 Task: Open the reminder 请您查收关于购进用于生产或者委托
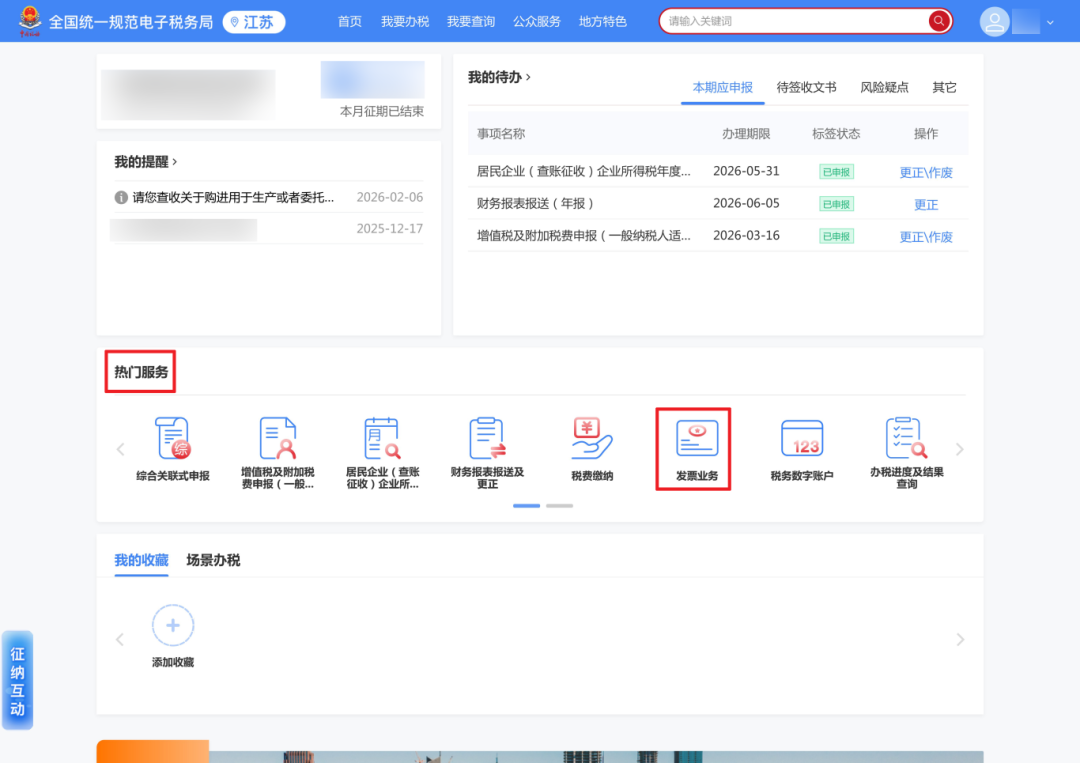click(x=233, y=198)
